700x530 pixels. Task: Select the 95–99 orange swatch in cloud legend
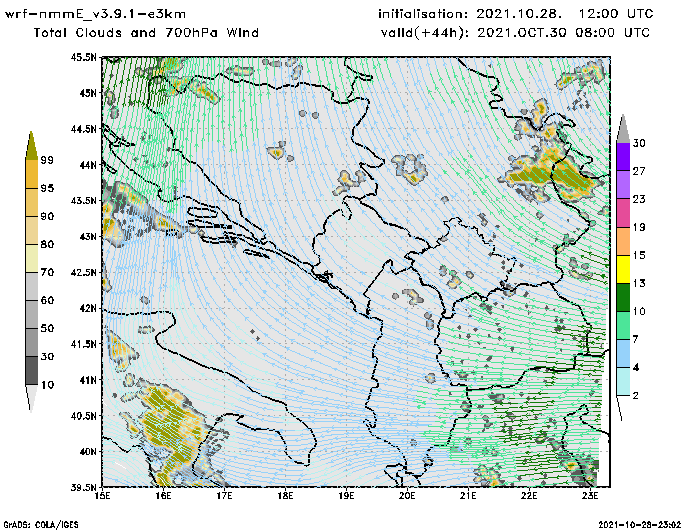coord(31,174)
